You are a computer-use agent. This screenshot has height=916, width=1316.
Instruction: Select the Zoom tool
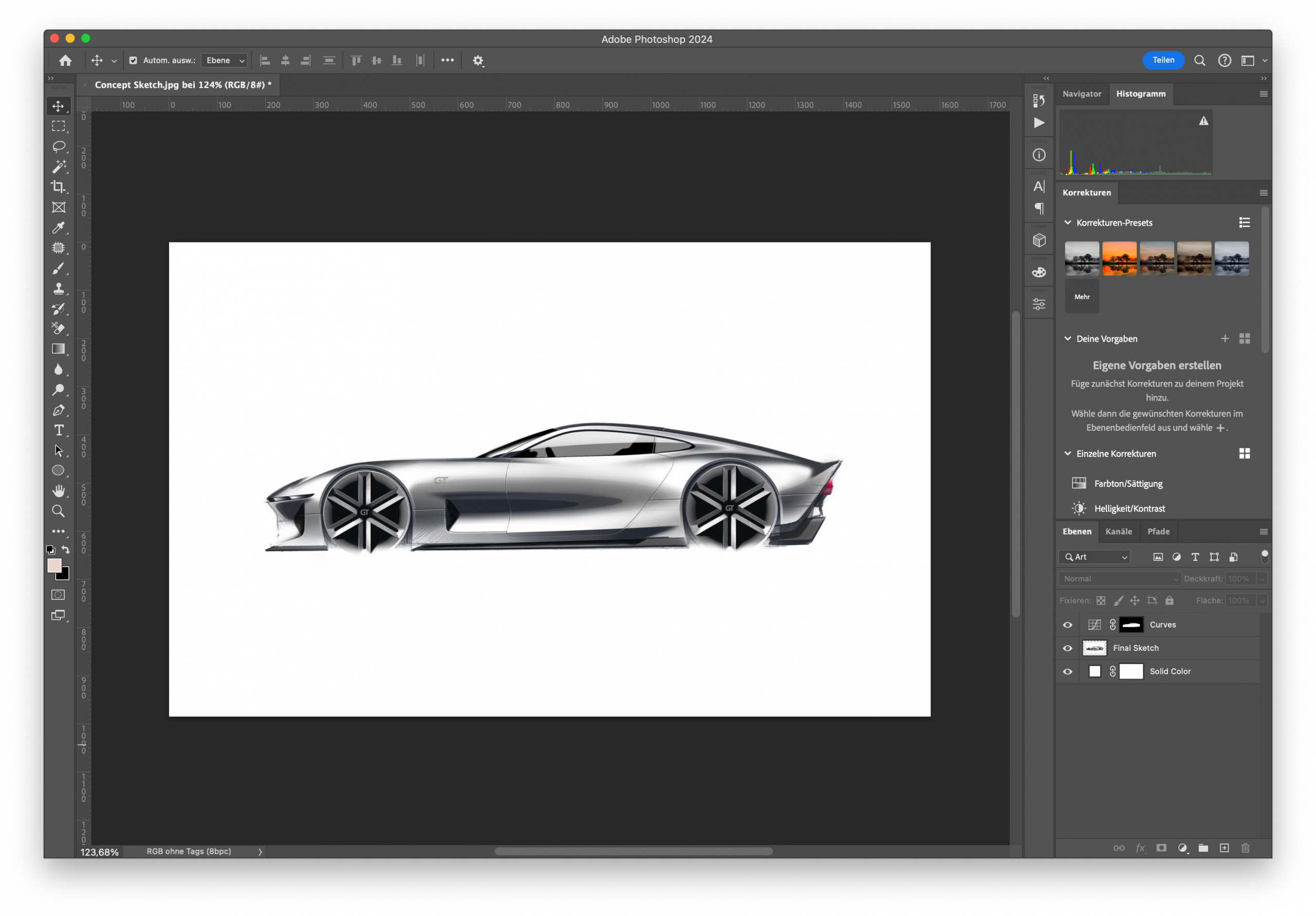(x=59, y=510)
